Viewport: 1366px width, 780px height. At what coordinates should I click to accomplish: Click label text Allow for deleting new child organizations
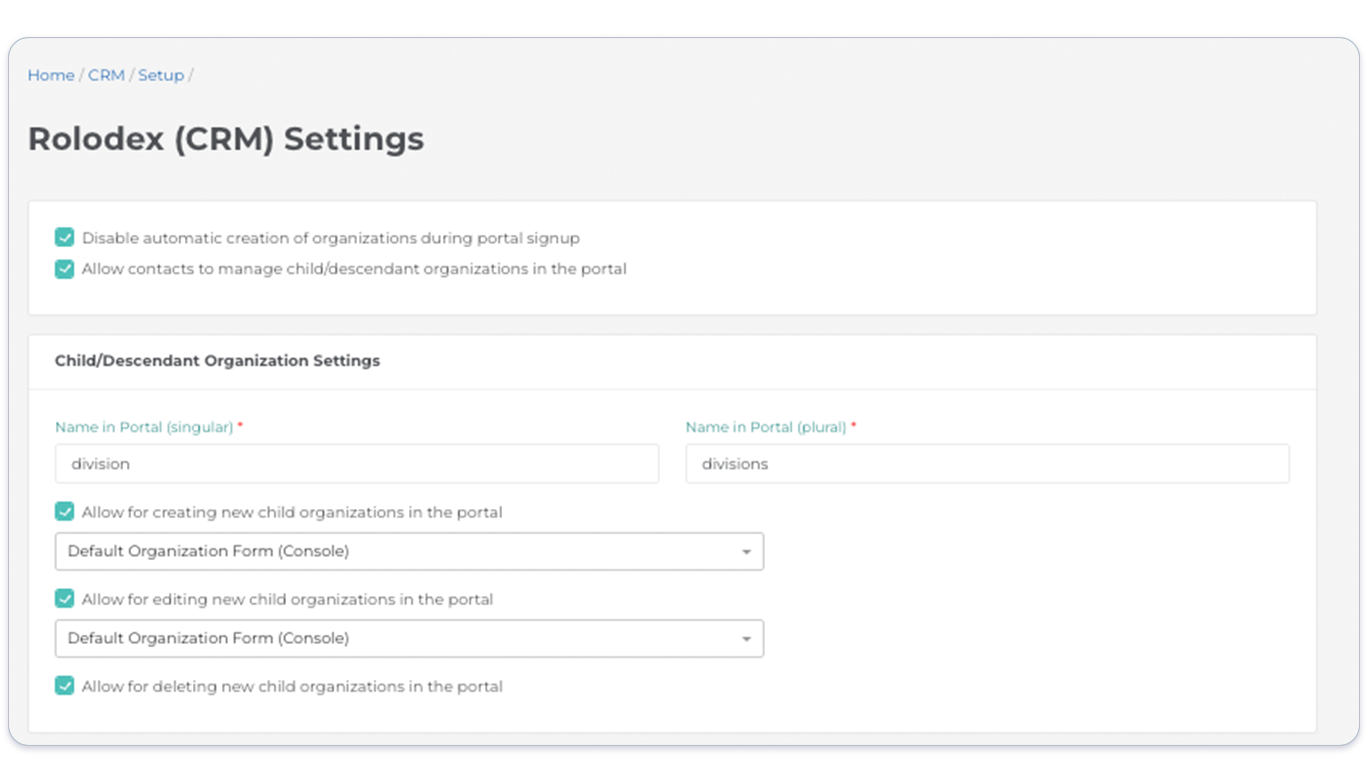[x=292, y=686]
